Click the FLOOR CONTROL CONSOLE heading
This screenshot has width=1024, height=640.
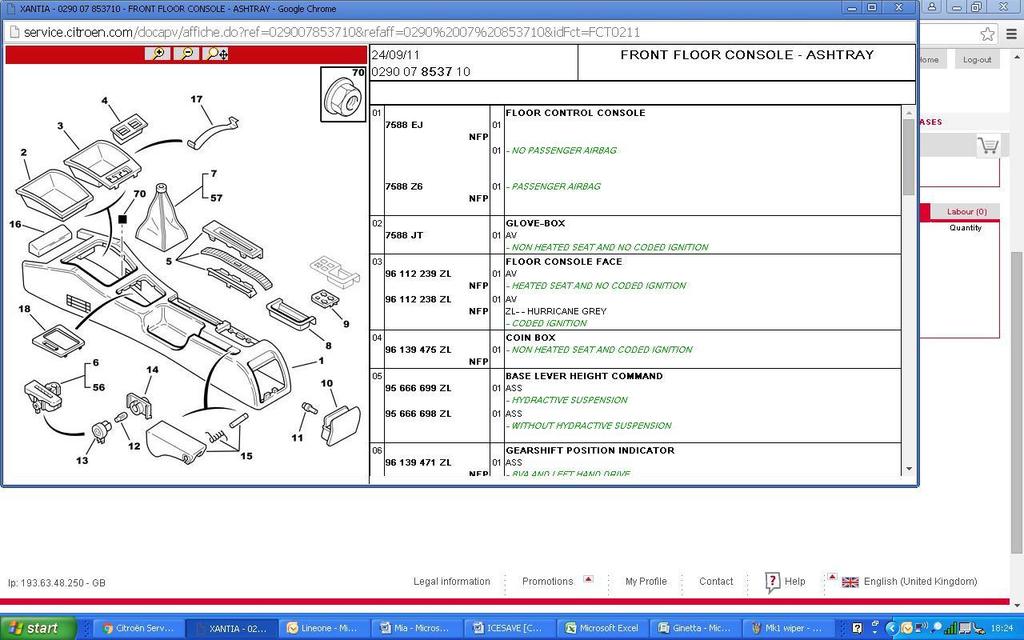575,112
